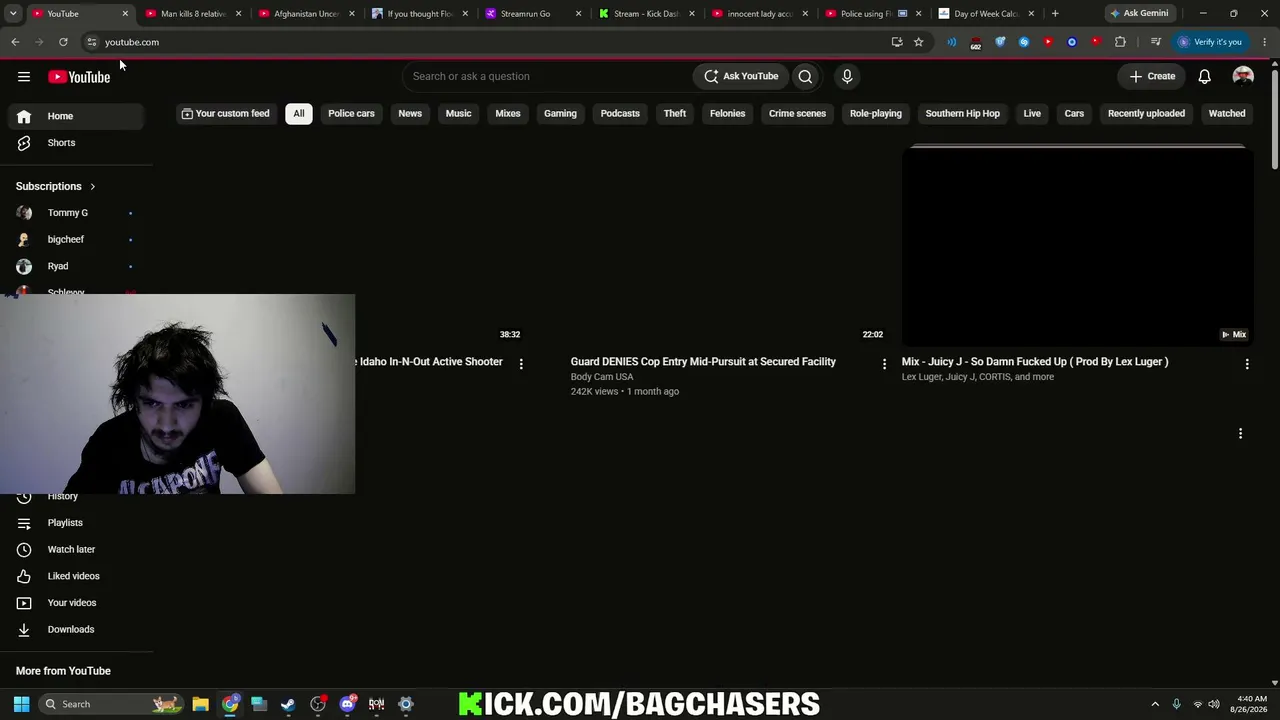Open the account avatar menu
The image size is (1280, 720).
pos(1243,76)
